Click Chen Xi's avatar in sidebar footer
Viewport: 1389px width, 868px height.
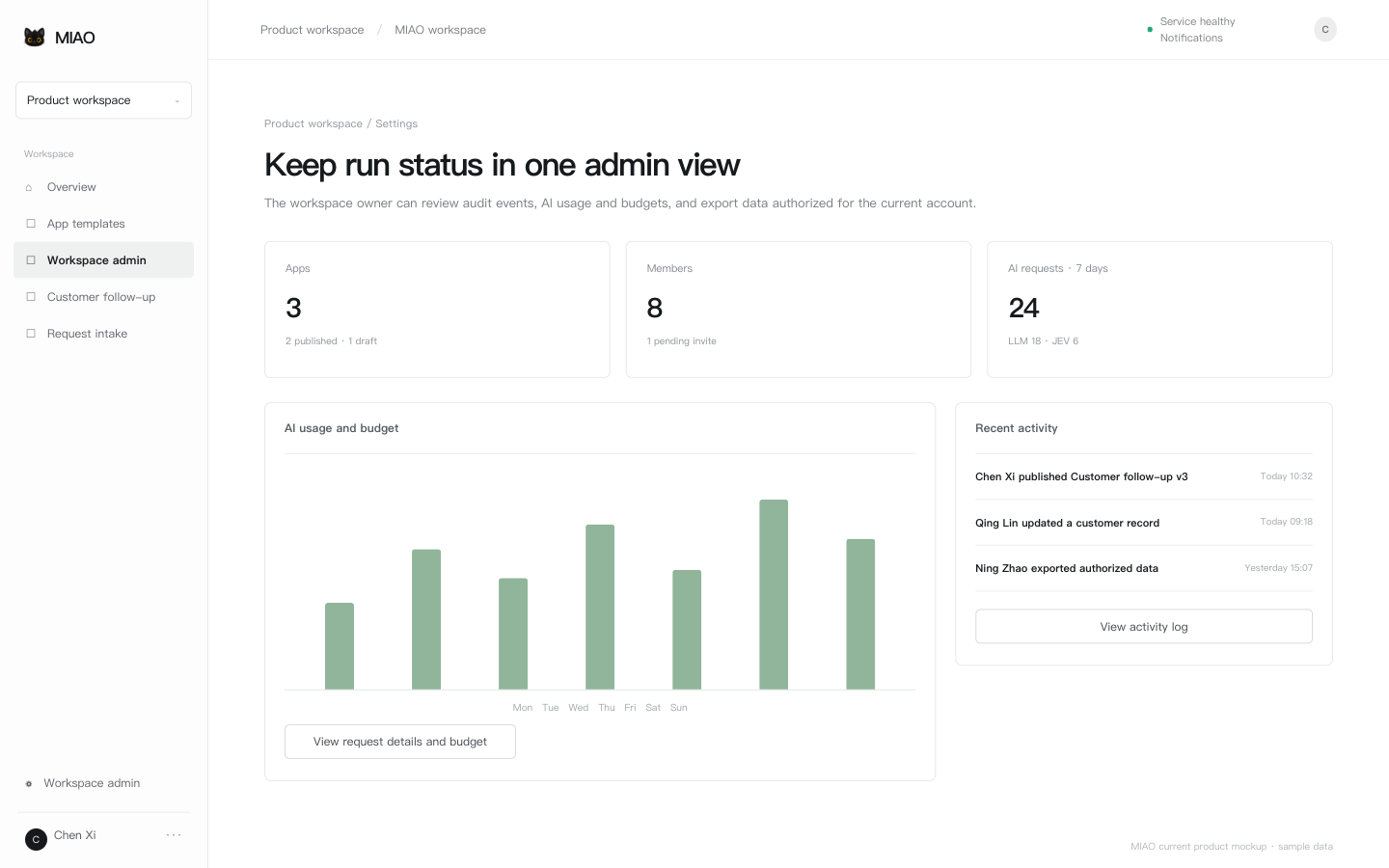click(x=36, y=839)
